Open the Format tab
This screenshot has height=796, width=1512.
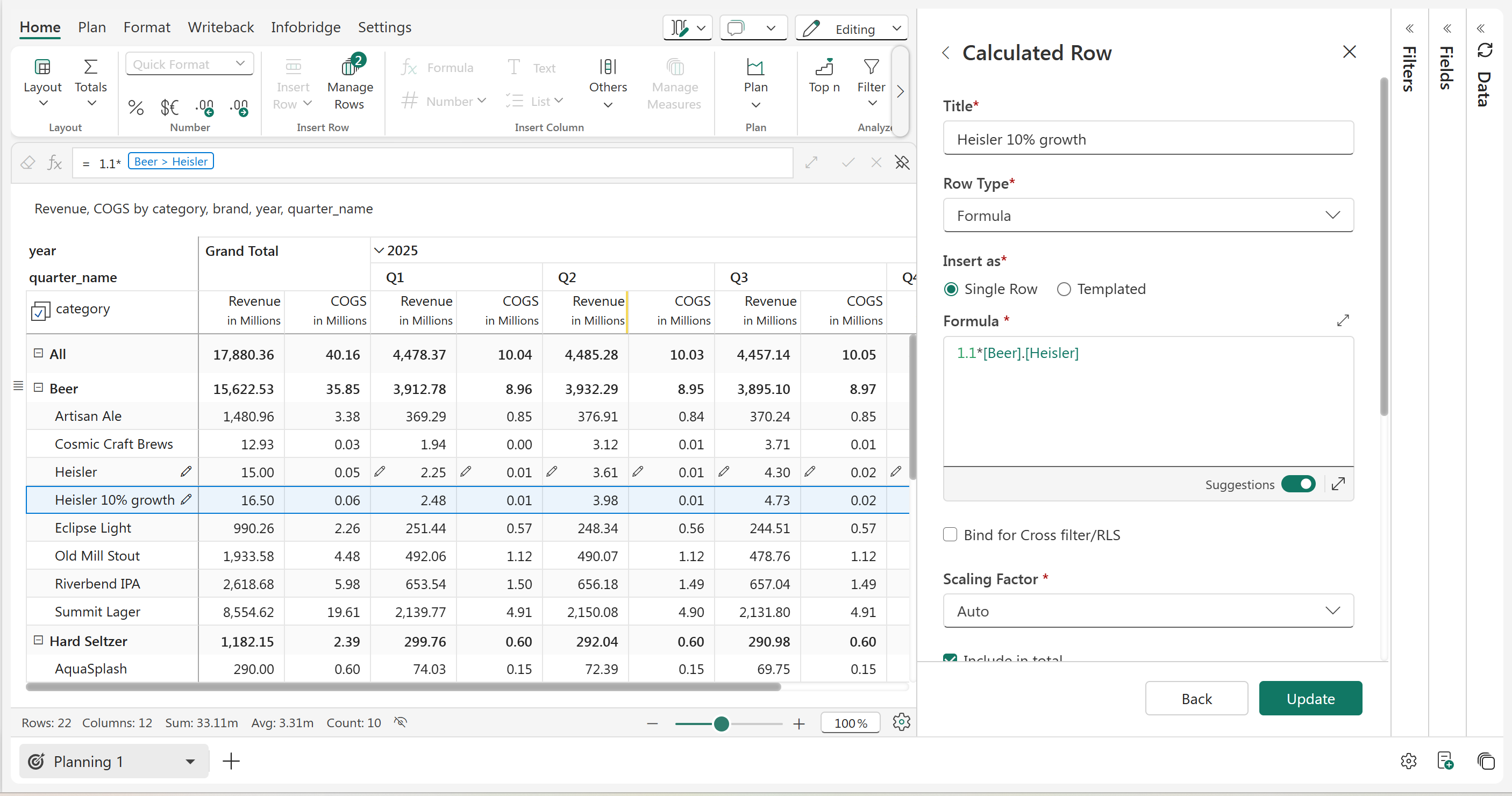[x=147, y=27]
